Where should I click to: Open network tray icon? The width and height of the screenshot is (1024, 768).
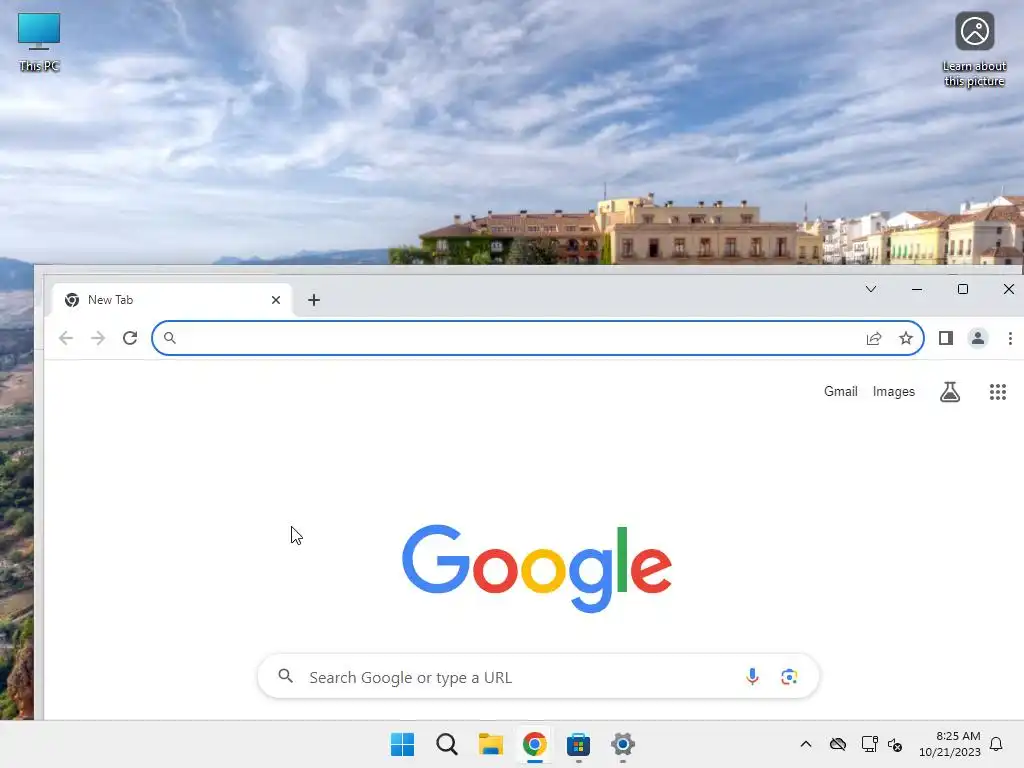click(869, 744)
